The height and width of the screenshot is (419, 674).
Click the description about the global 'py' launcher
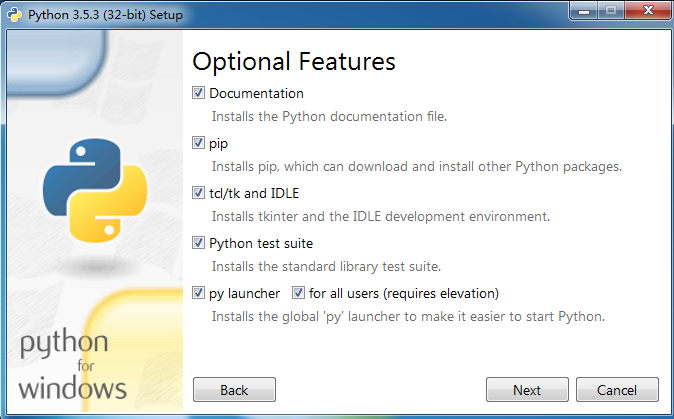coord(409,316)
